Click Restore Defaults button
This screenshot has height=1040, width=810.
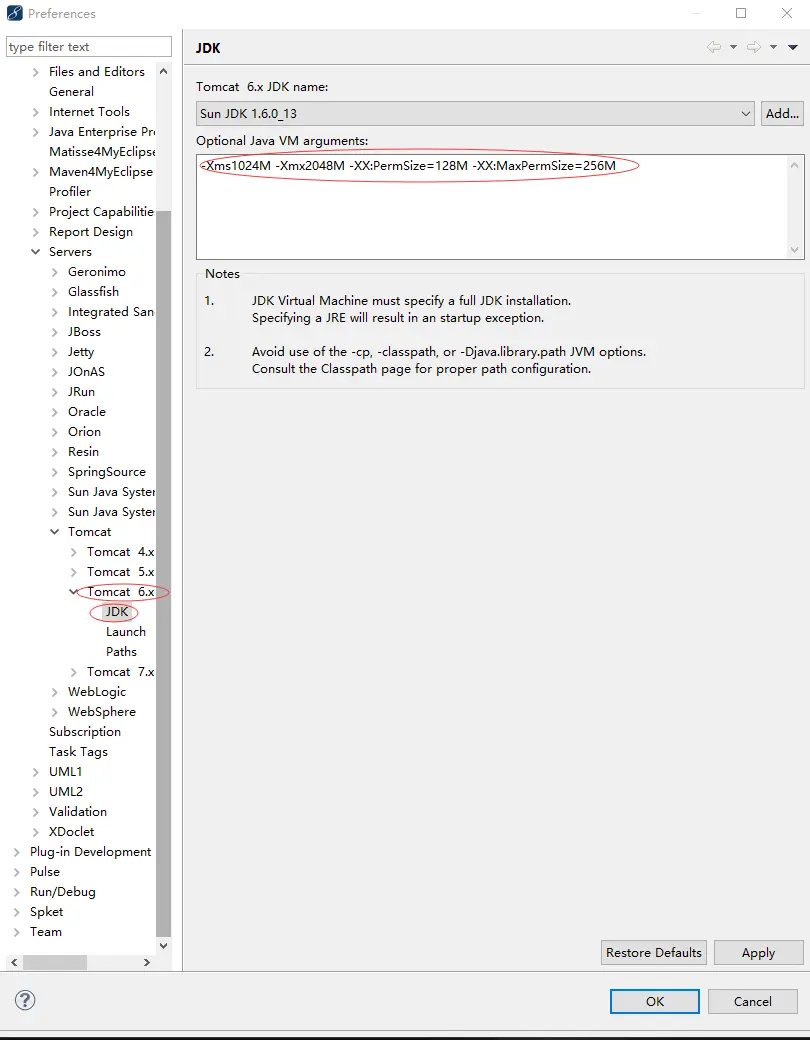653,952
